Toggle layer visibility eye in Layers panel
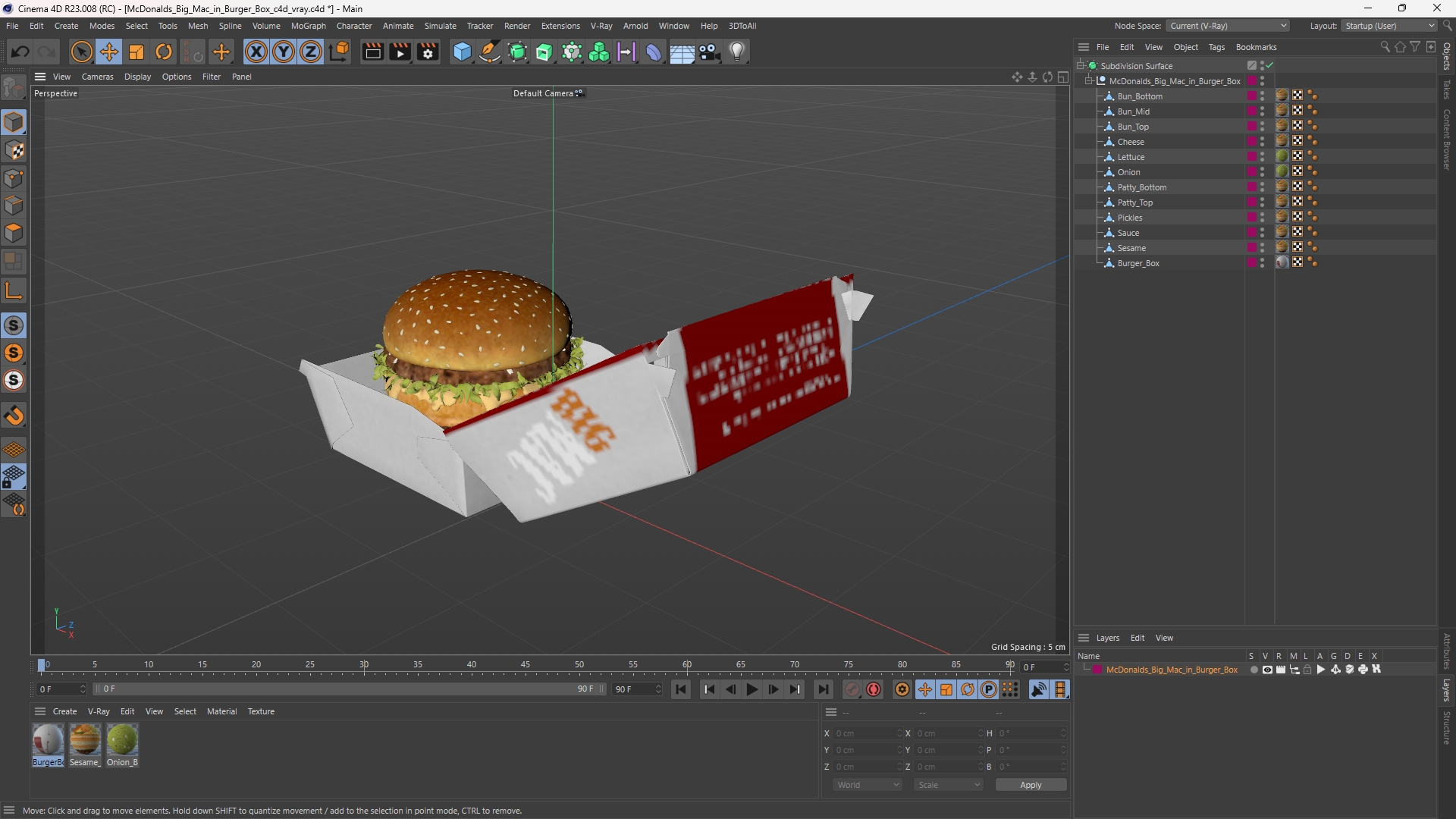 1267,670
